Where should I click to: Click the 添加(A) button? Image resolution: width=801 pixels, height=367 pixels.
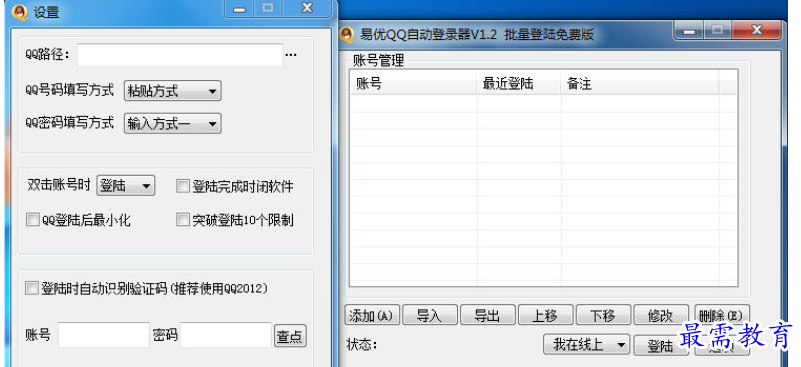372,315
